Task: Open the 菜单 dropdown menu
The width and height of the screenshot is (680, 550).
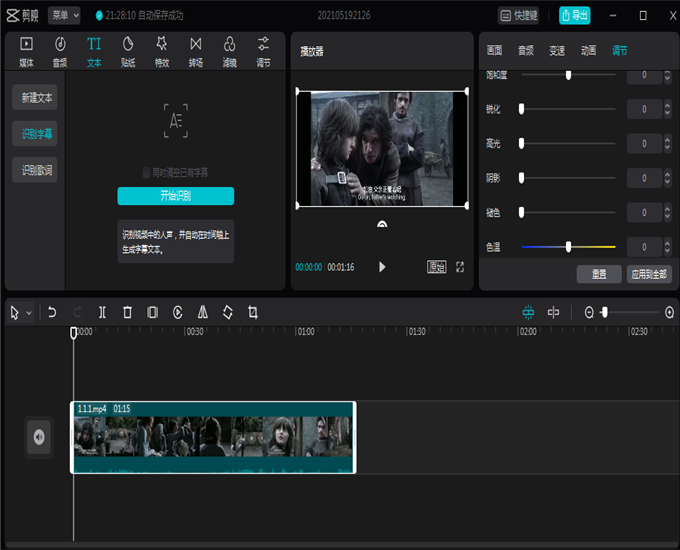Action: [x=65, y=15]
